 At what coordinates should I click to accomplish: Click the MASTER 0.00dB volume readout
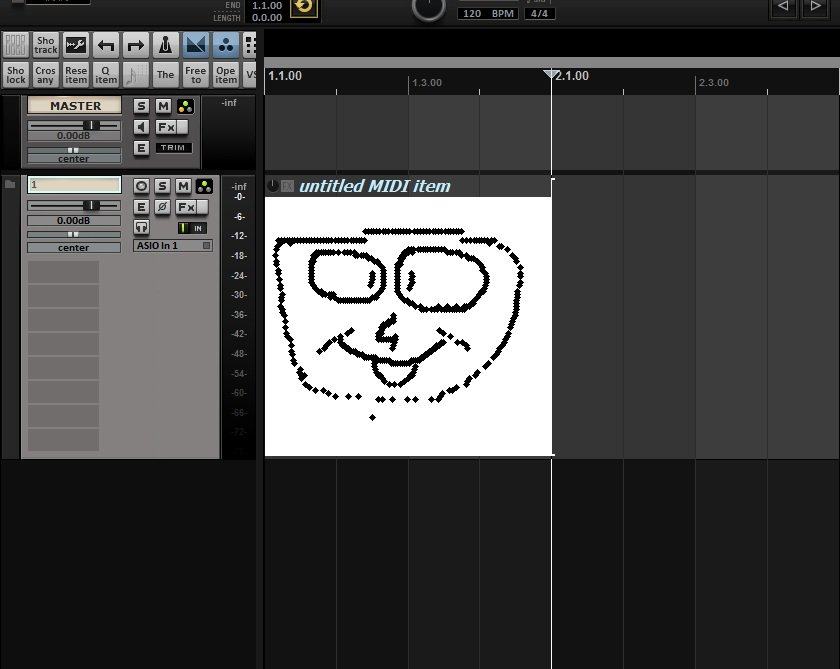[x=74, y=136]
